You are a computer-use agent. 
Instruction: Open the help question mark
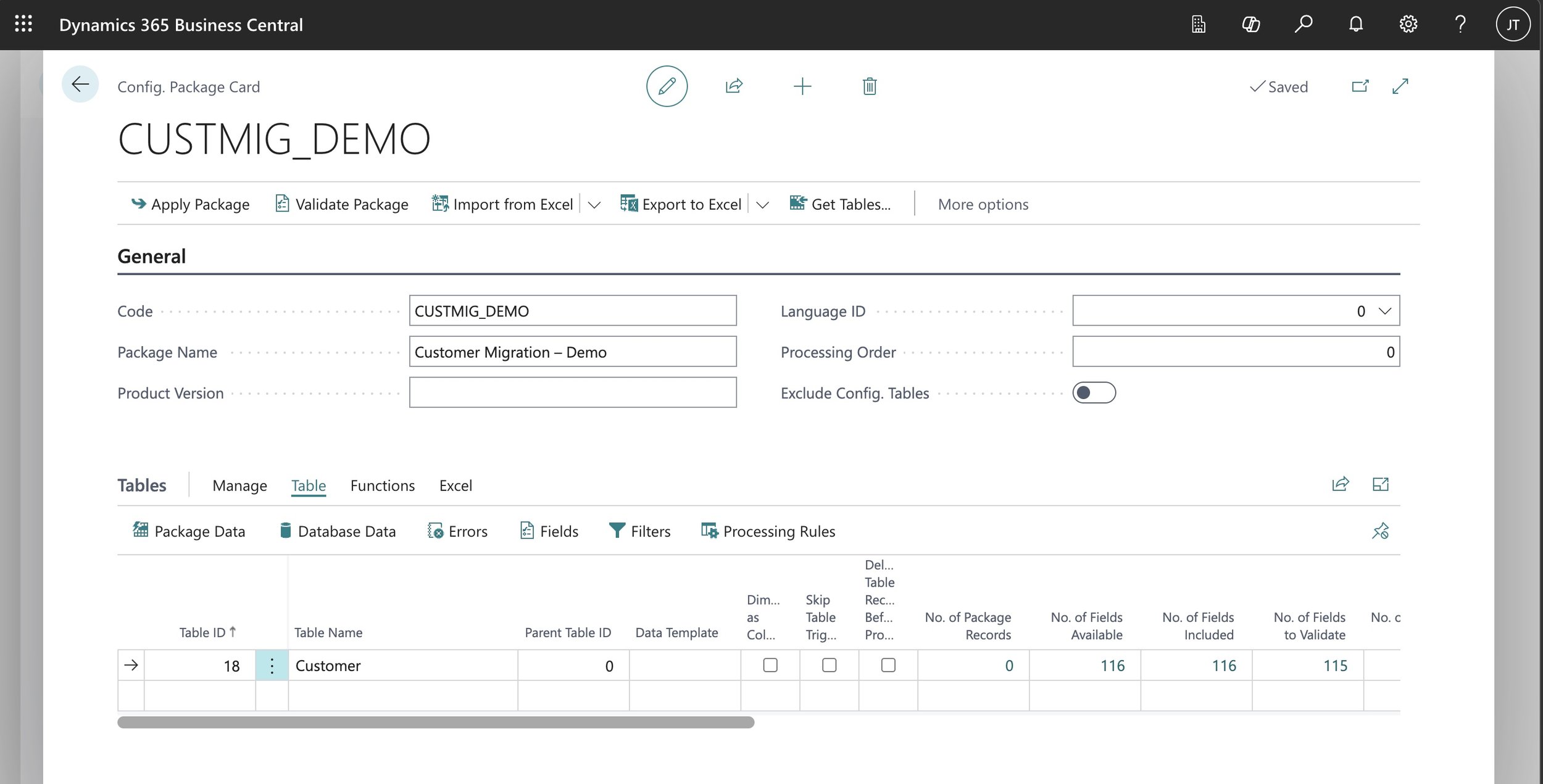click(1460, 24)
